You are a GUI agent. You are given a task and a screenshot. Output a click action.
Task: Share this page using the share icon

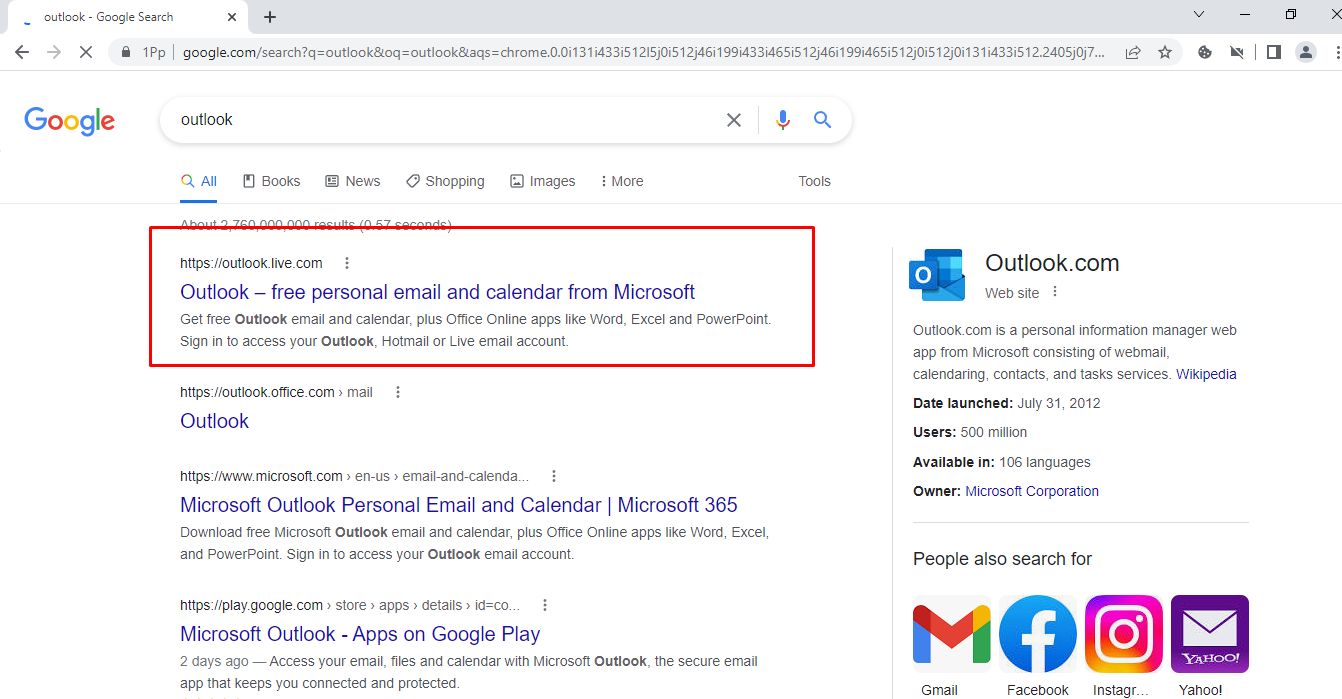(1133, 52)
